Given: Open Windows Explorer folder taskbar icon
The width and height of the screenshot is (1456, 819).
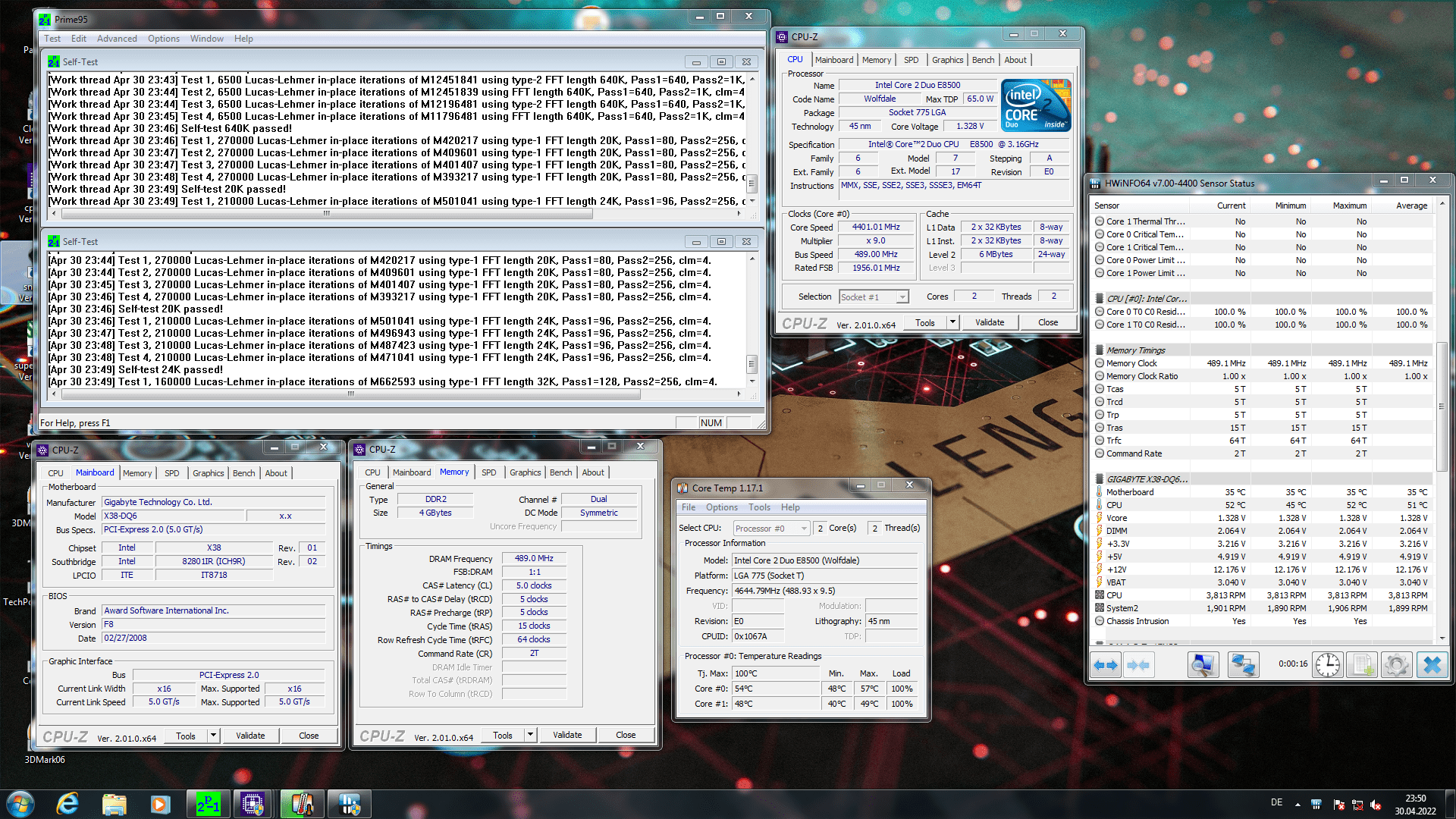Looking at the screenshot, I should coord(114,803).
